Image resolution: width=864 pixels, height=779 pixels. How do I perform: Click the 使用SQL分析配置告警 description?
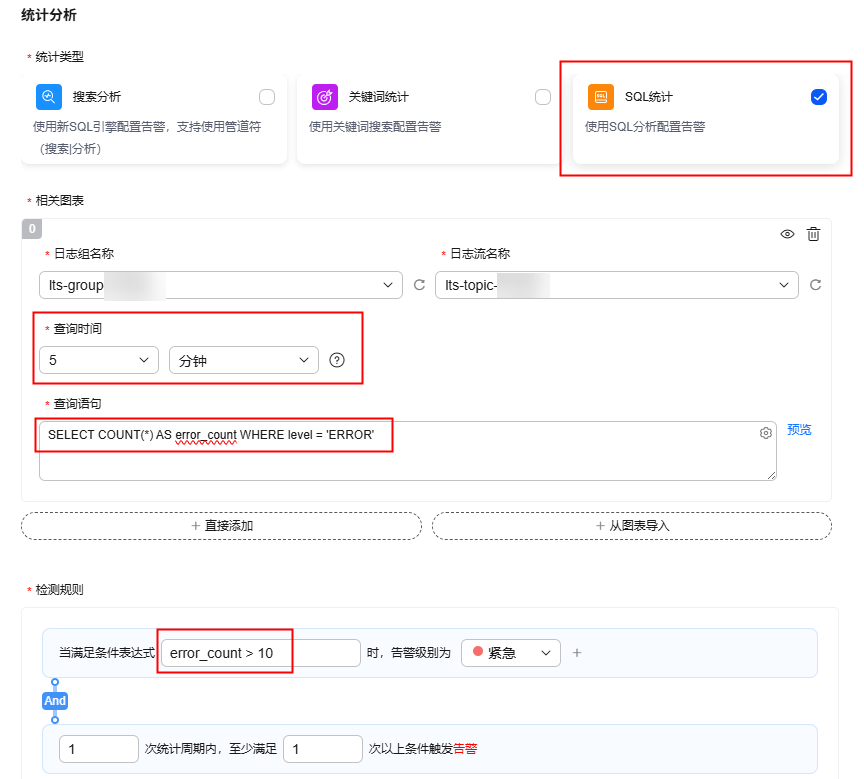tap(645, 127)
